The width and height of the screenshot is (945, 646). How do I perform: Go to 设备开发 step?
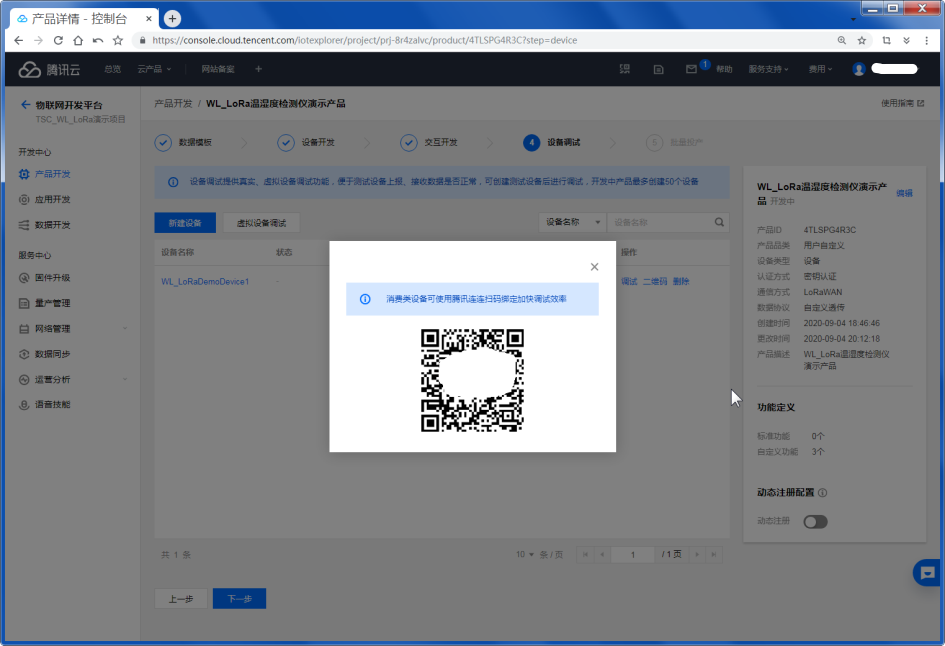[306, 143]
